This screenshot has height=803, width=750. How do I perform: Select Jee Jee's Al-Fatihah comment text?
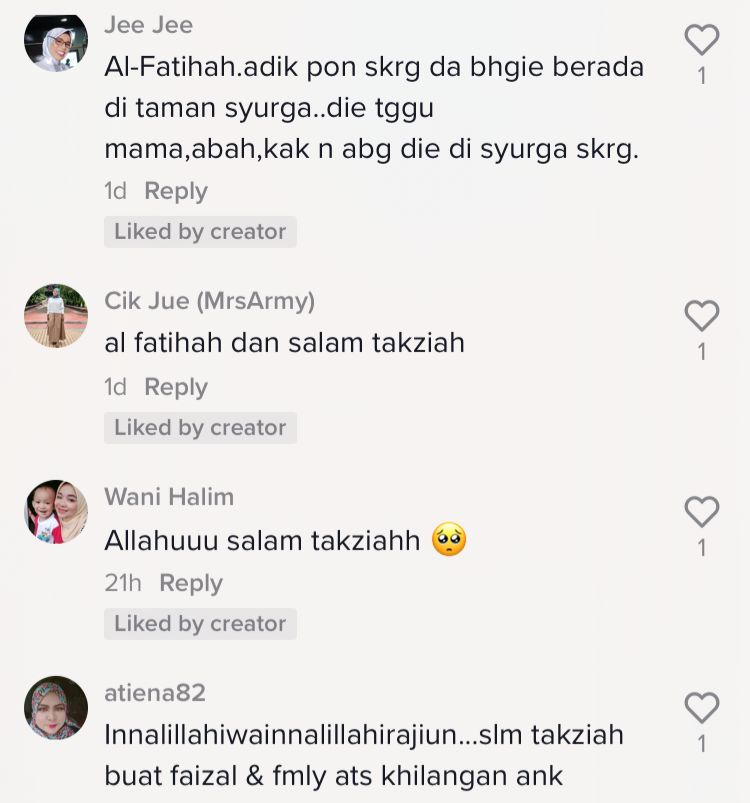(x=374, y=108)
